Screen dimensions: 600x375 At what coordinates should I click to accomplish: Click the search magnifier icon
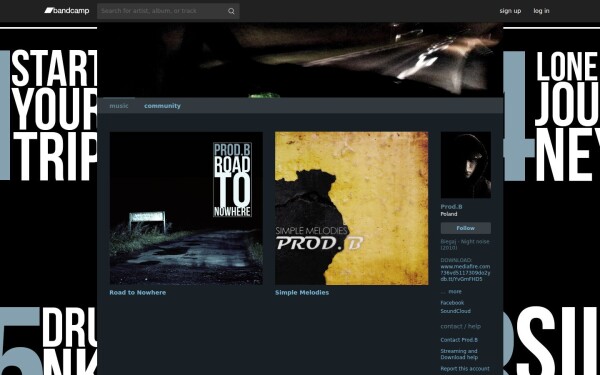coord(231,11)
